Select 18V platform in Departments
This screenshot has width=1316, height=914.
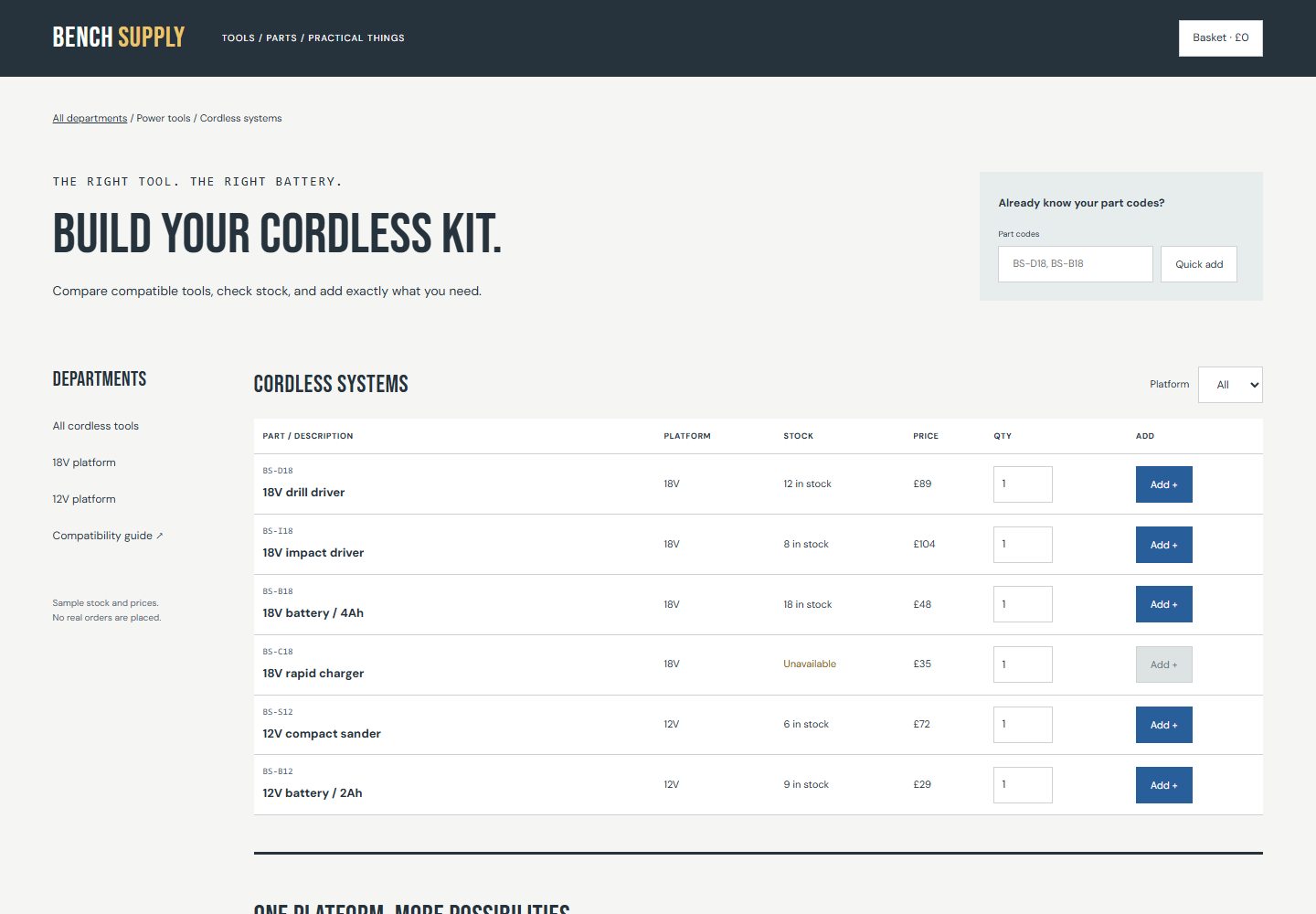pyautogui.click(x=84, y=462)
